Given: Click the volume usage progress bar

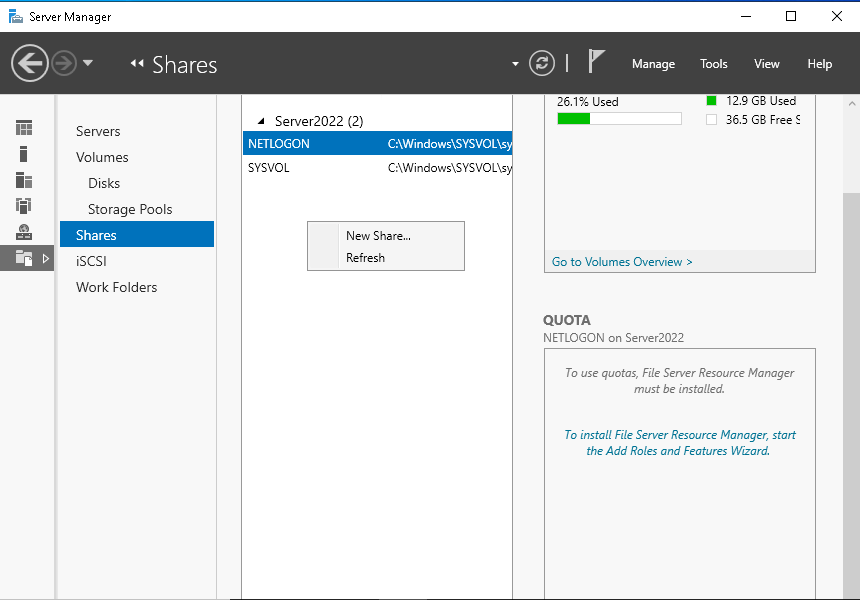Looking at the screenshot, I should 619,118.
